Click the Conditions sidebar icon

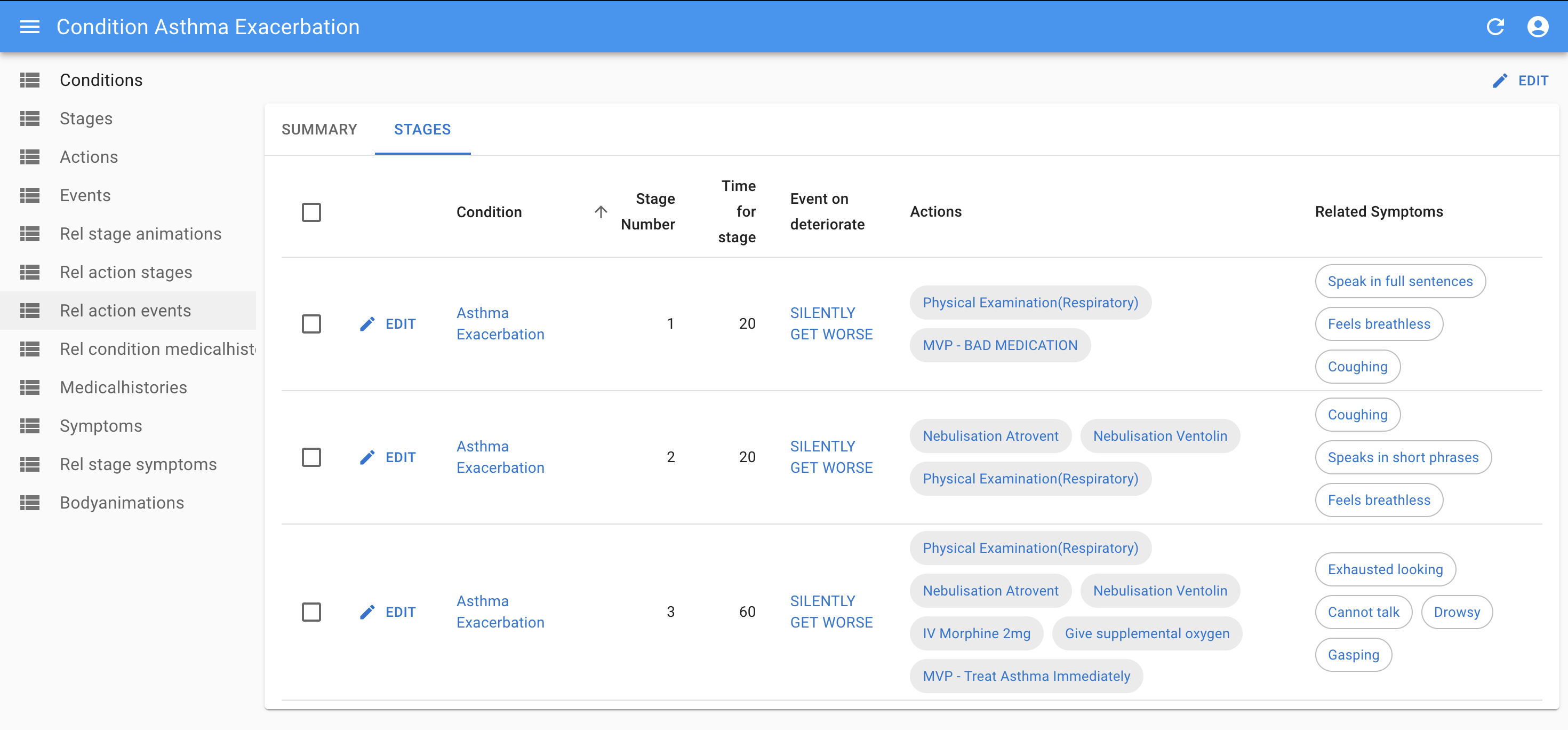pos(30,80)
